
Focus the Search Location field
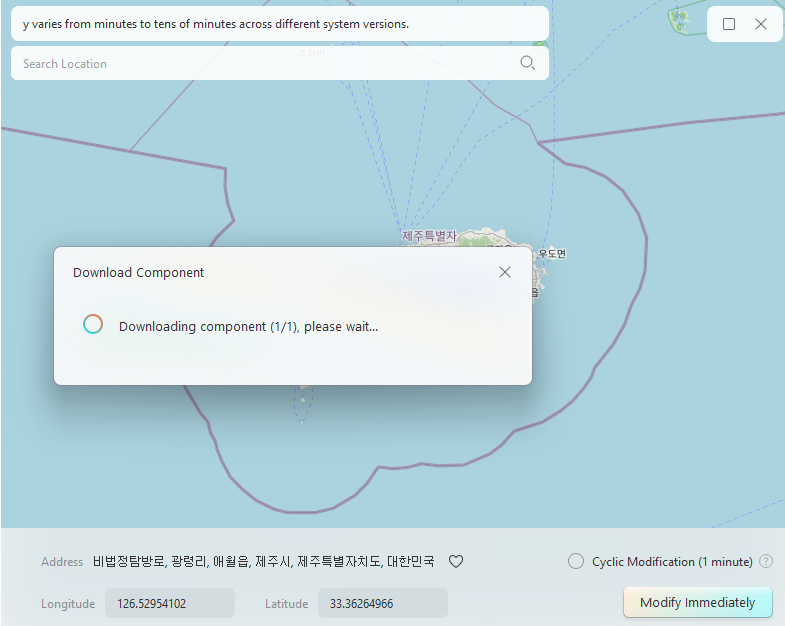pyautogui.click(x=279, y=63)
